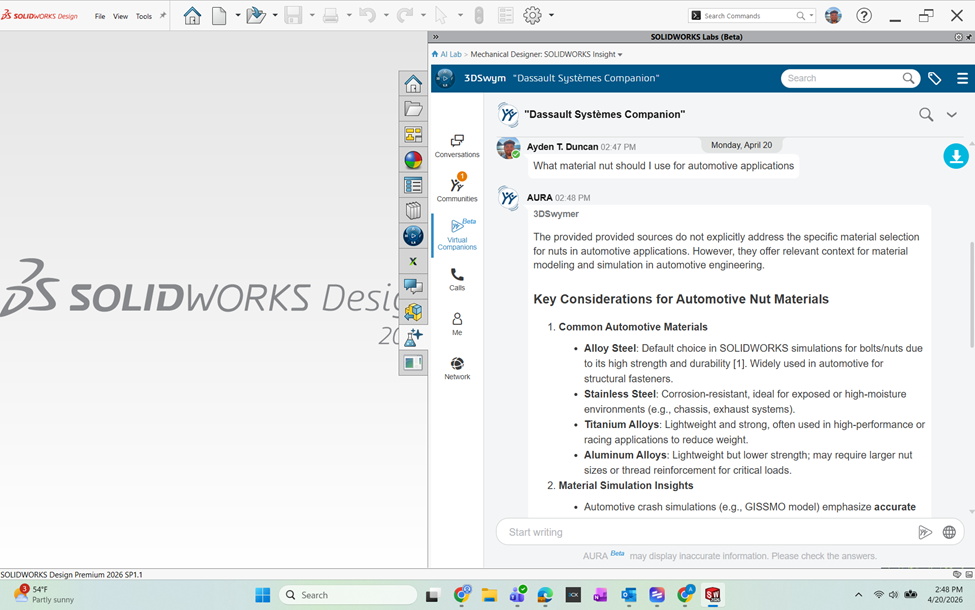Click the AI Lab breadcrumb link

[450, 54]
